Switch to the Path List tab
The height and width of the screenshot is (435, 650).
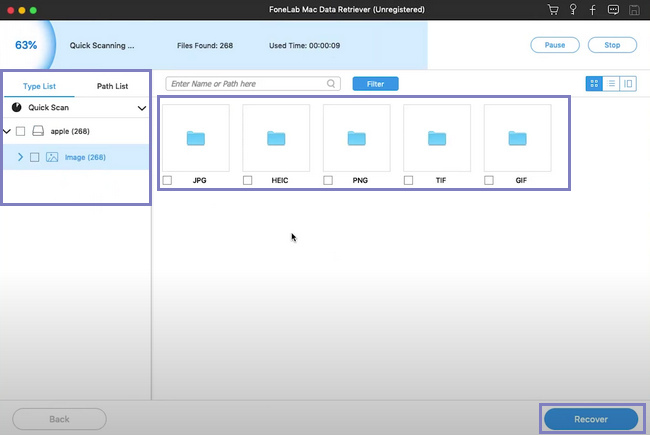click(x=112, y=86)
